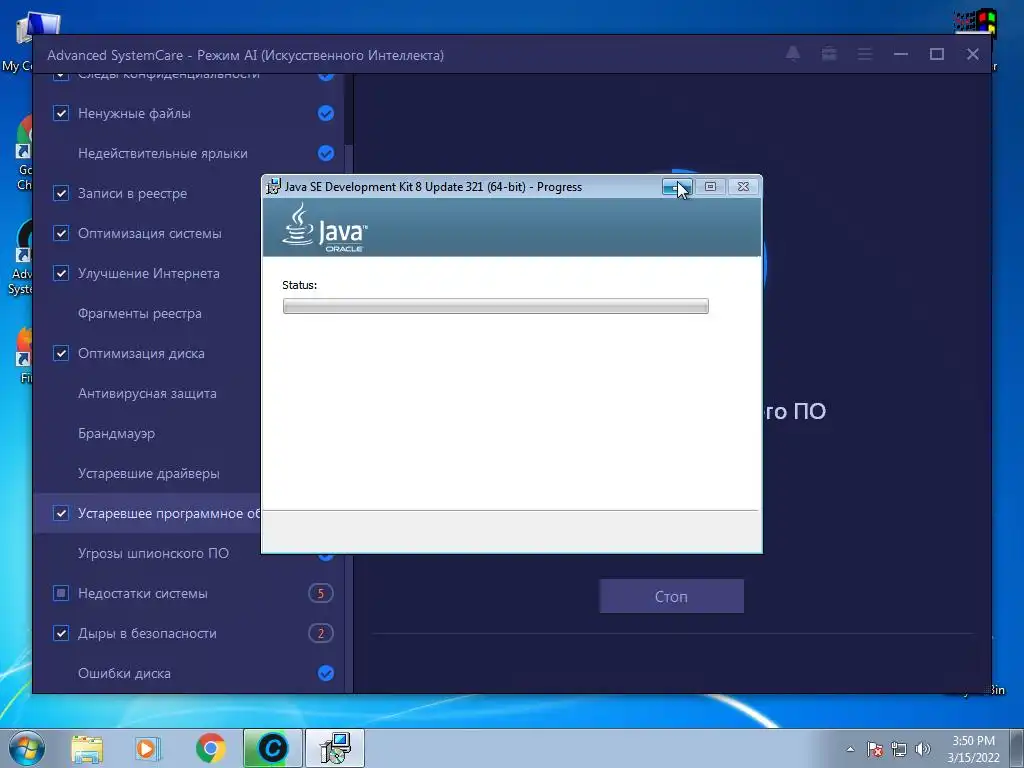The width and height of the screenshot is (1024, 768).
Task: Select Антивирусная защита list item
Action: coord(149,393)
